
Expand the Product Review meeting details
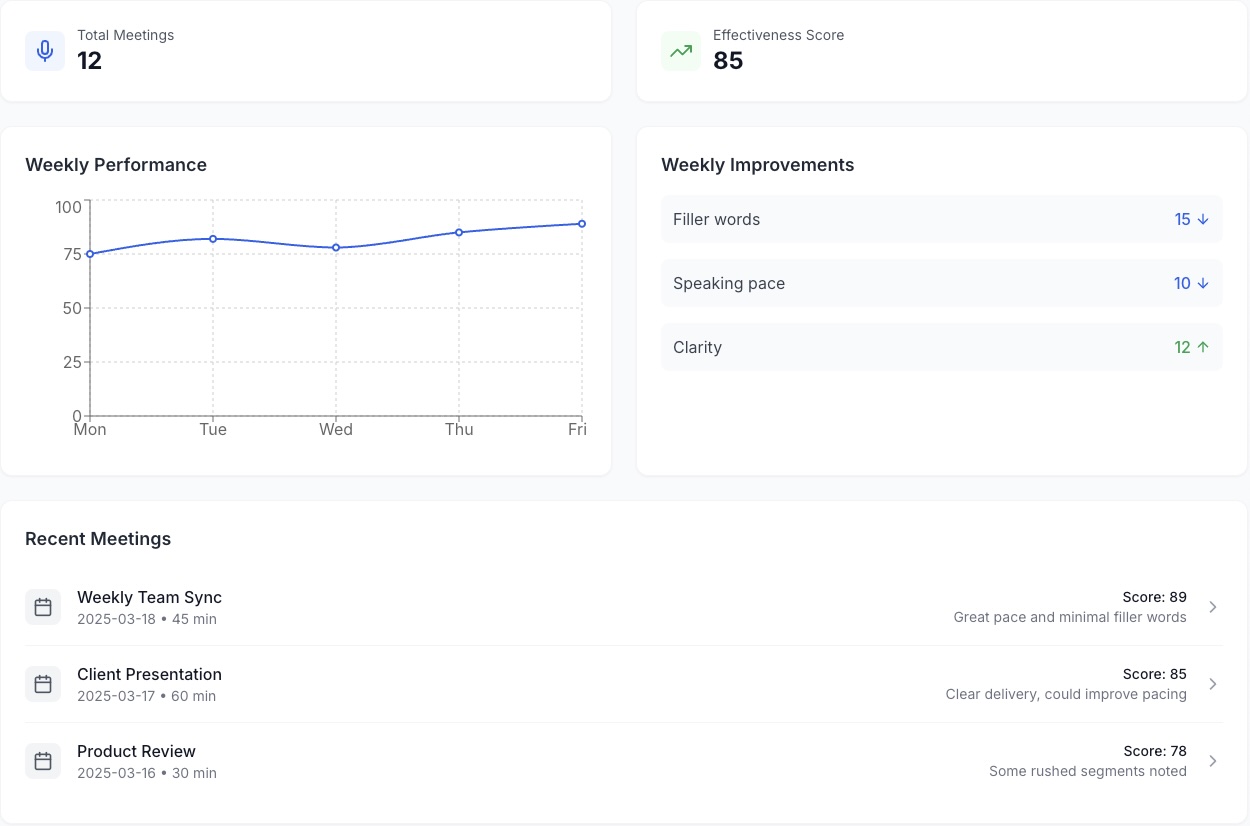(1213, 761)
